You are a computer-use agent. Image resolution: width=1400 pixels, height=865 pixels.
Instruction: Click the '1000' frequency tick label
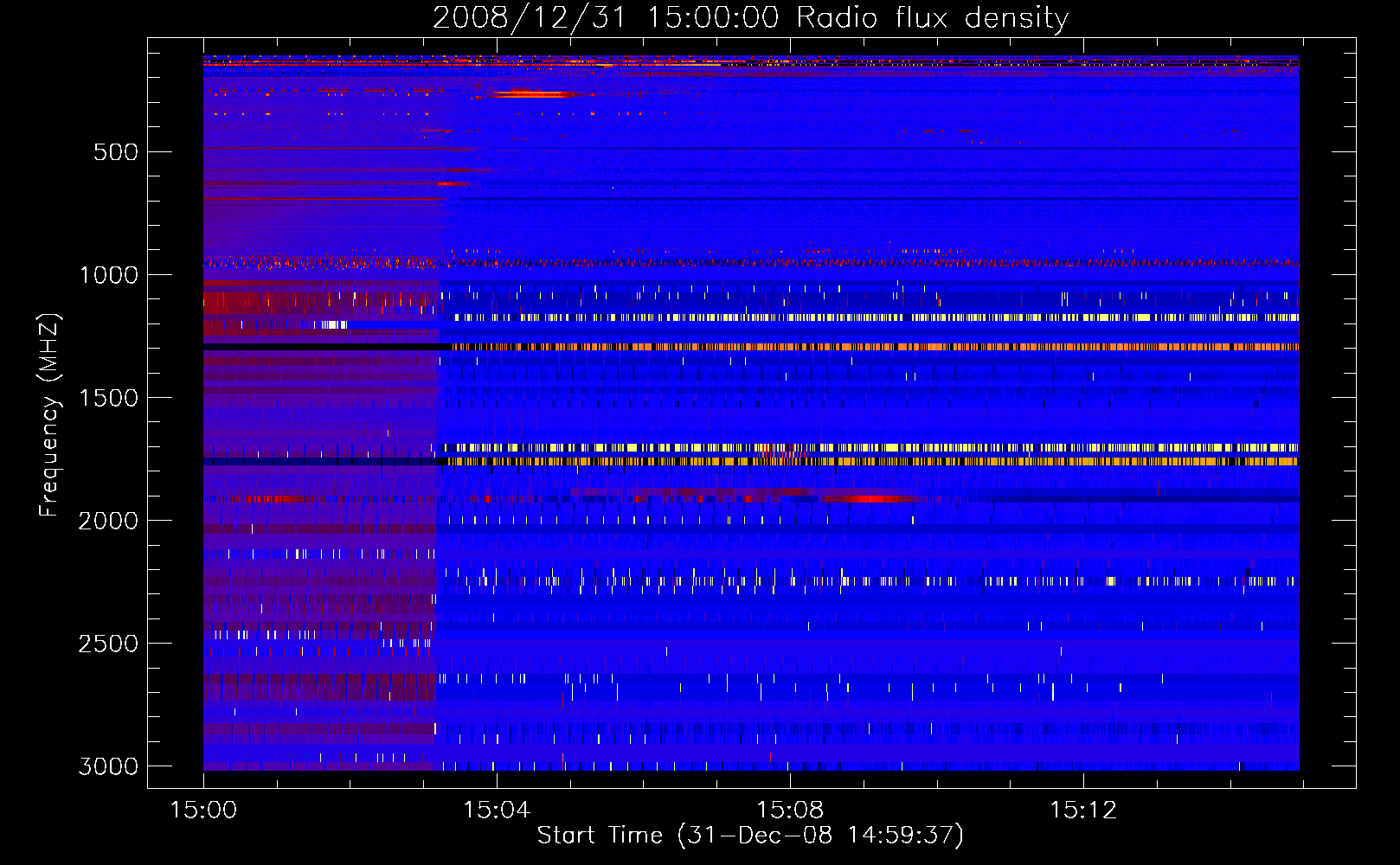tap(109, 275)
